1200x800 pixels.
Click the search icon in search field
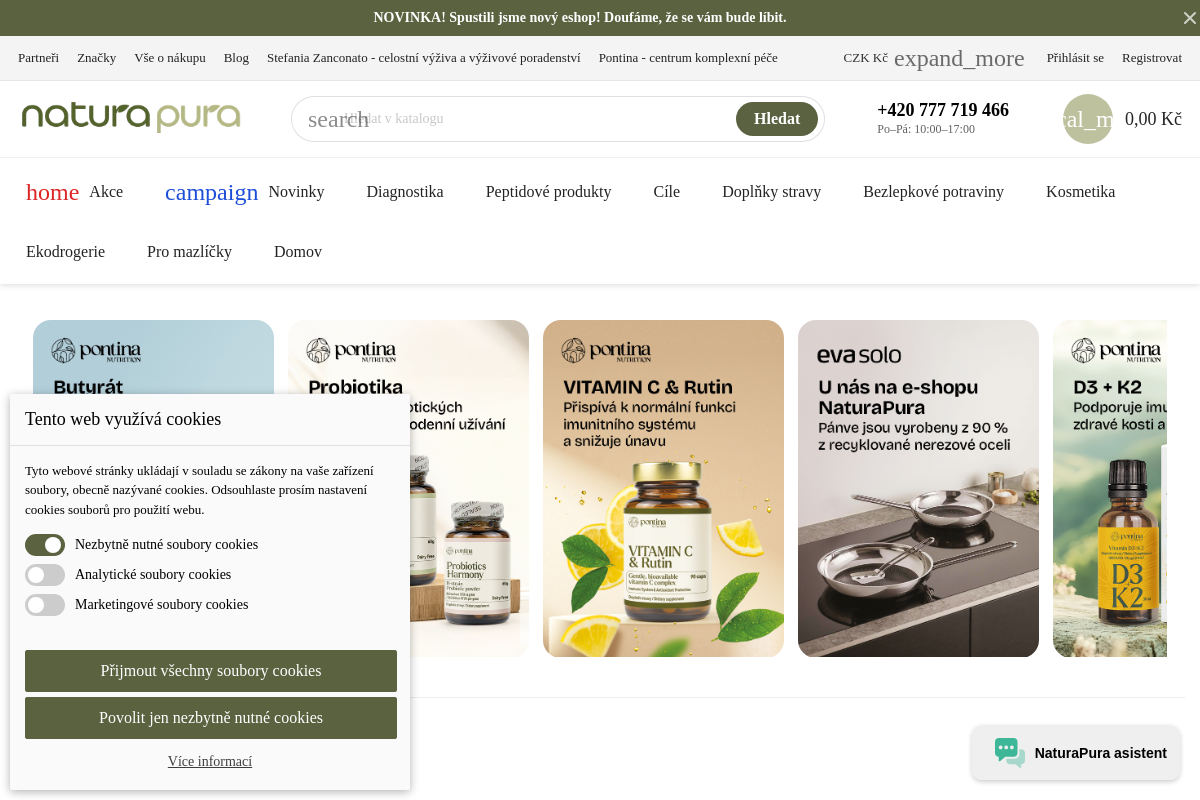pos(338,119)
